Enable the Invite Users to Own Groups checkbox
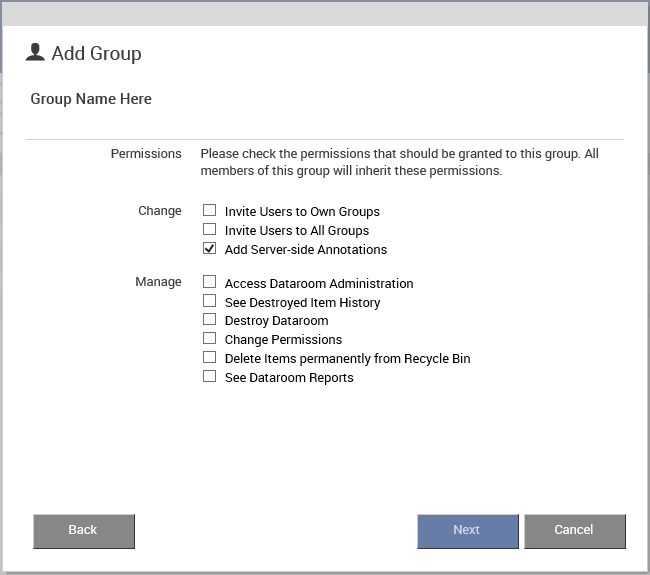The width and height of the screenshot is (650, 575). (x=209, y=210)
